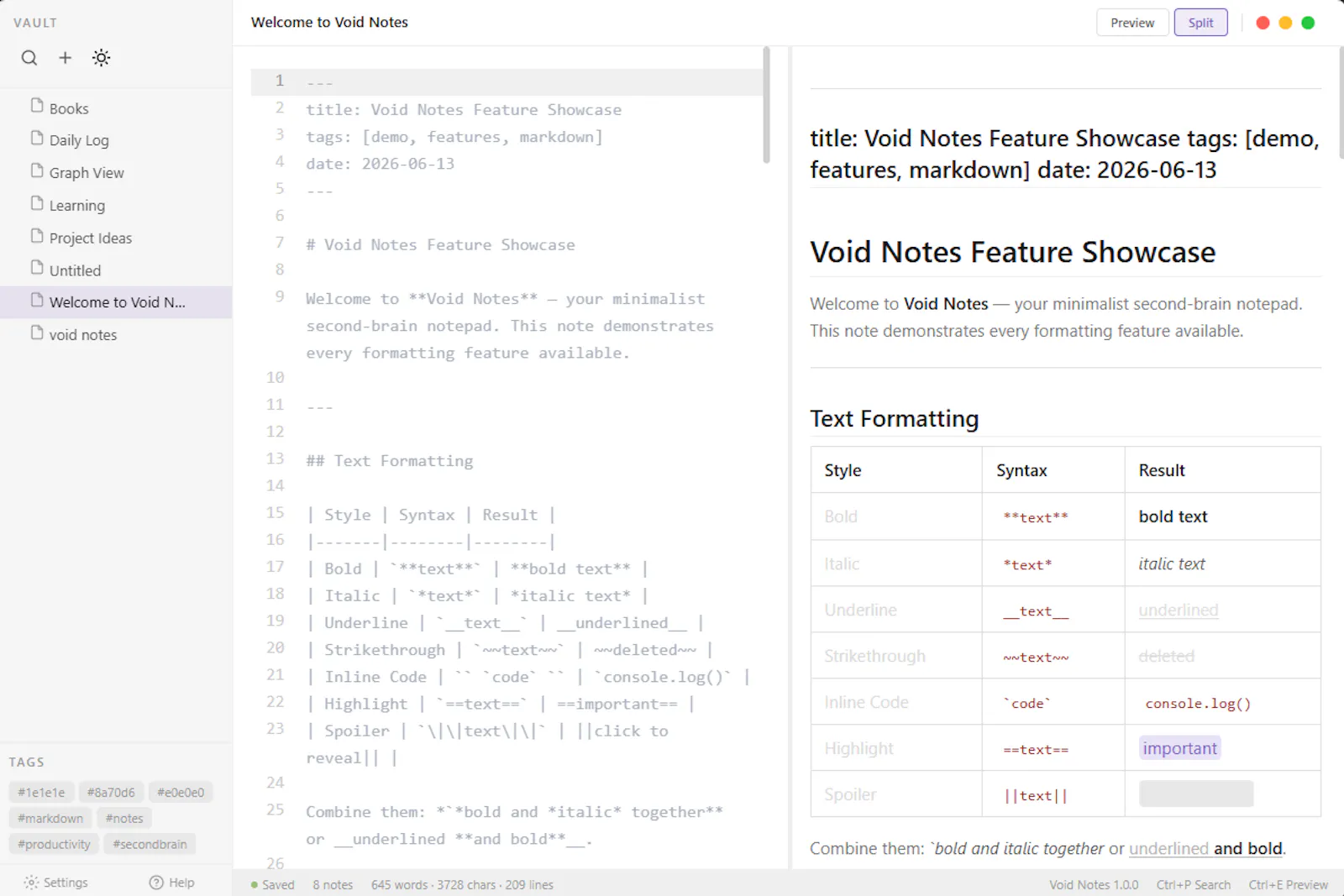Filter by #e0e0e0 tag
This screenshot has height=896, width=1344.
[181, 792]
